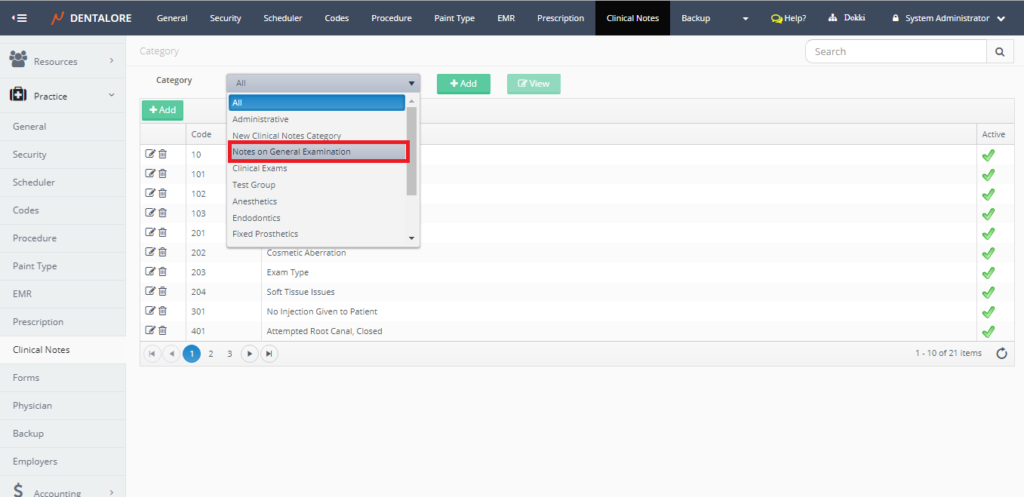Select Notes on General Examination option

point(318,152)
